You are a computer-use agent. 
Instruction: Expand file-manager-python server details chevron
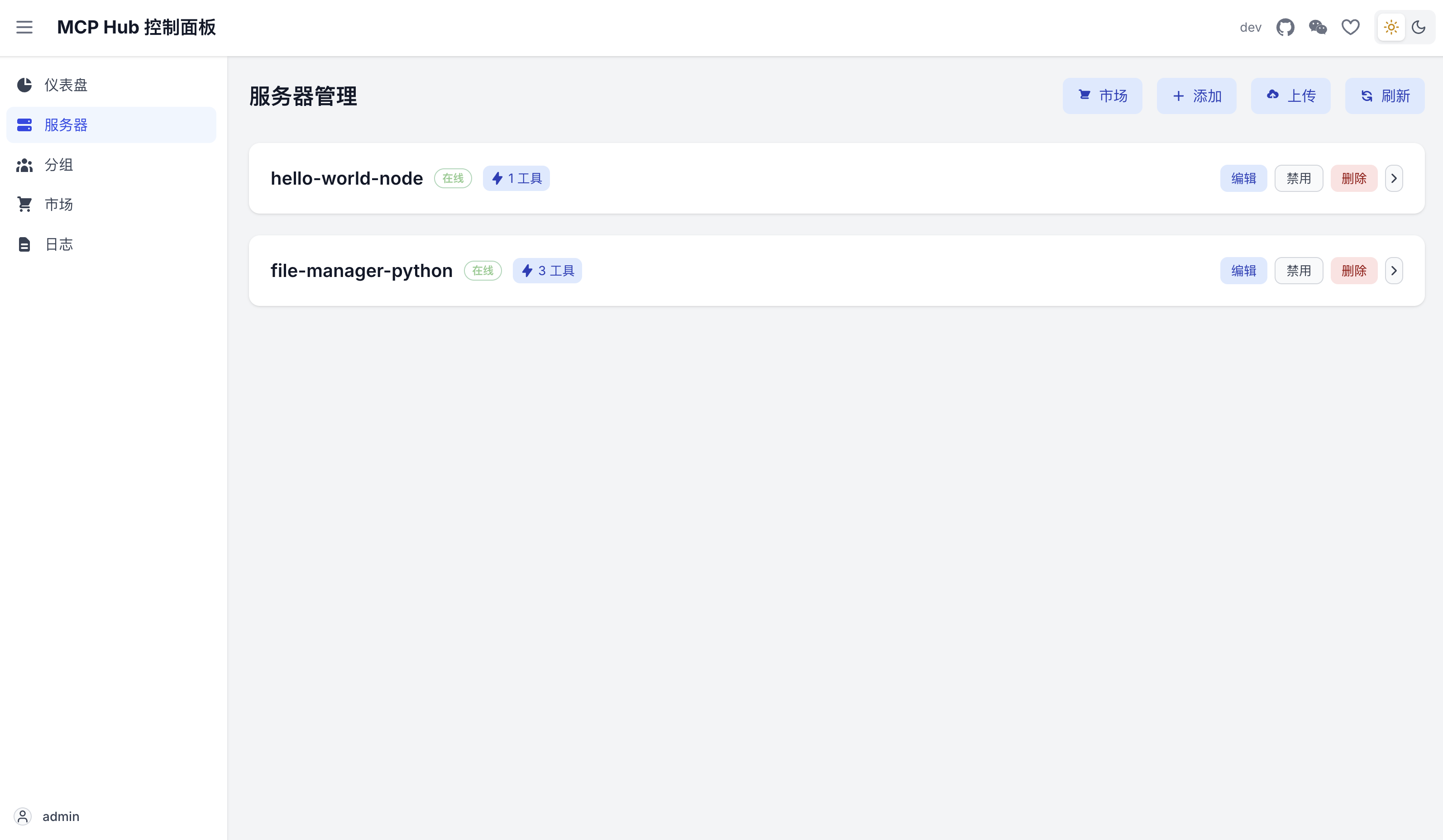pos(1394,271)
